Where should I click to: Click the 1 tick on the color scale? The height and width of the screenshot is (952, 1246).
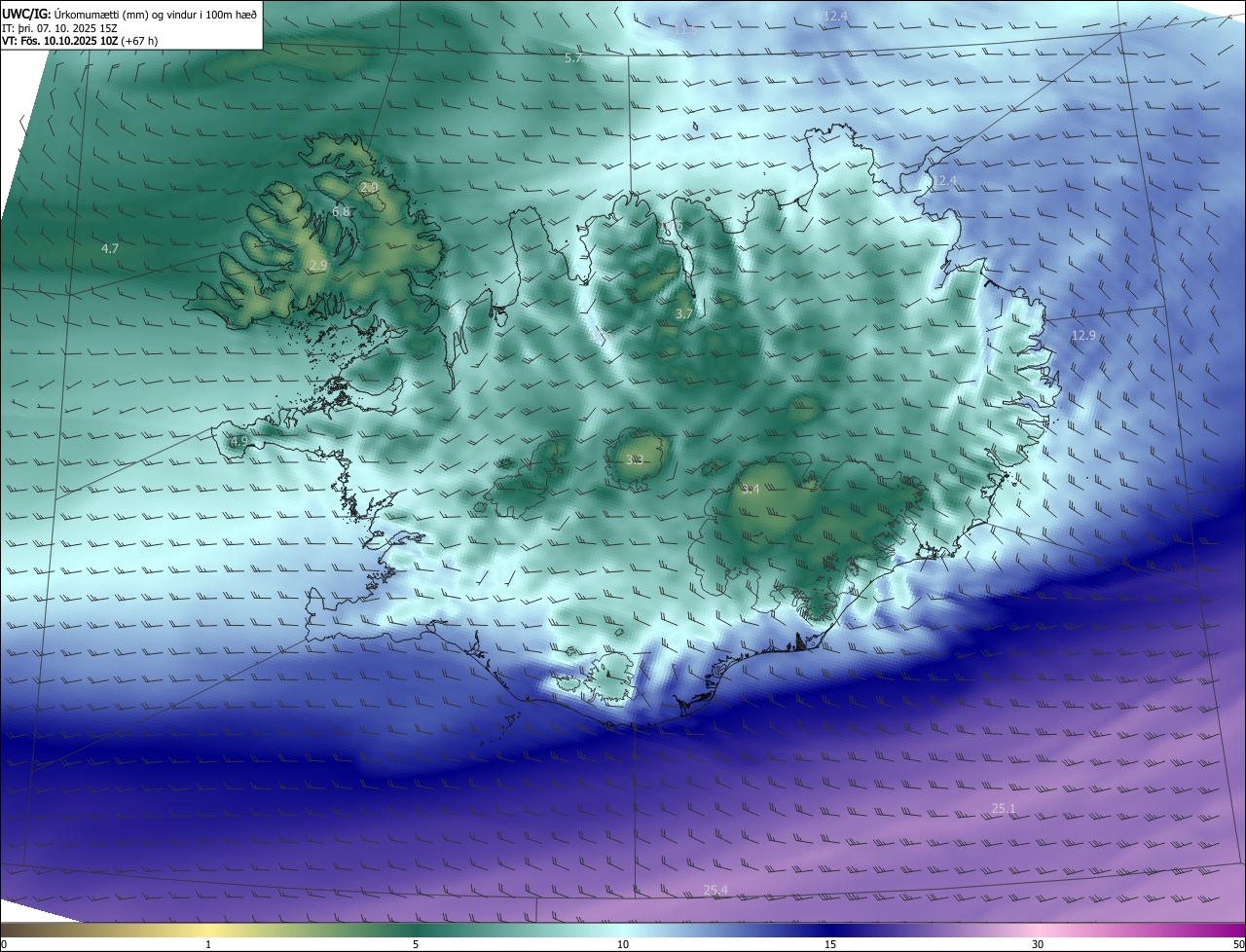point(208,944)
